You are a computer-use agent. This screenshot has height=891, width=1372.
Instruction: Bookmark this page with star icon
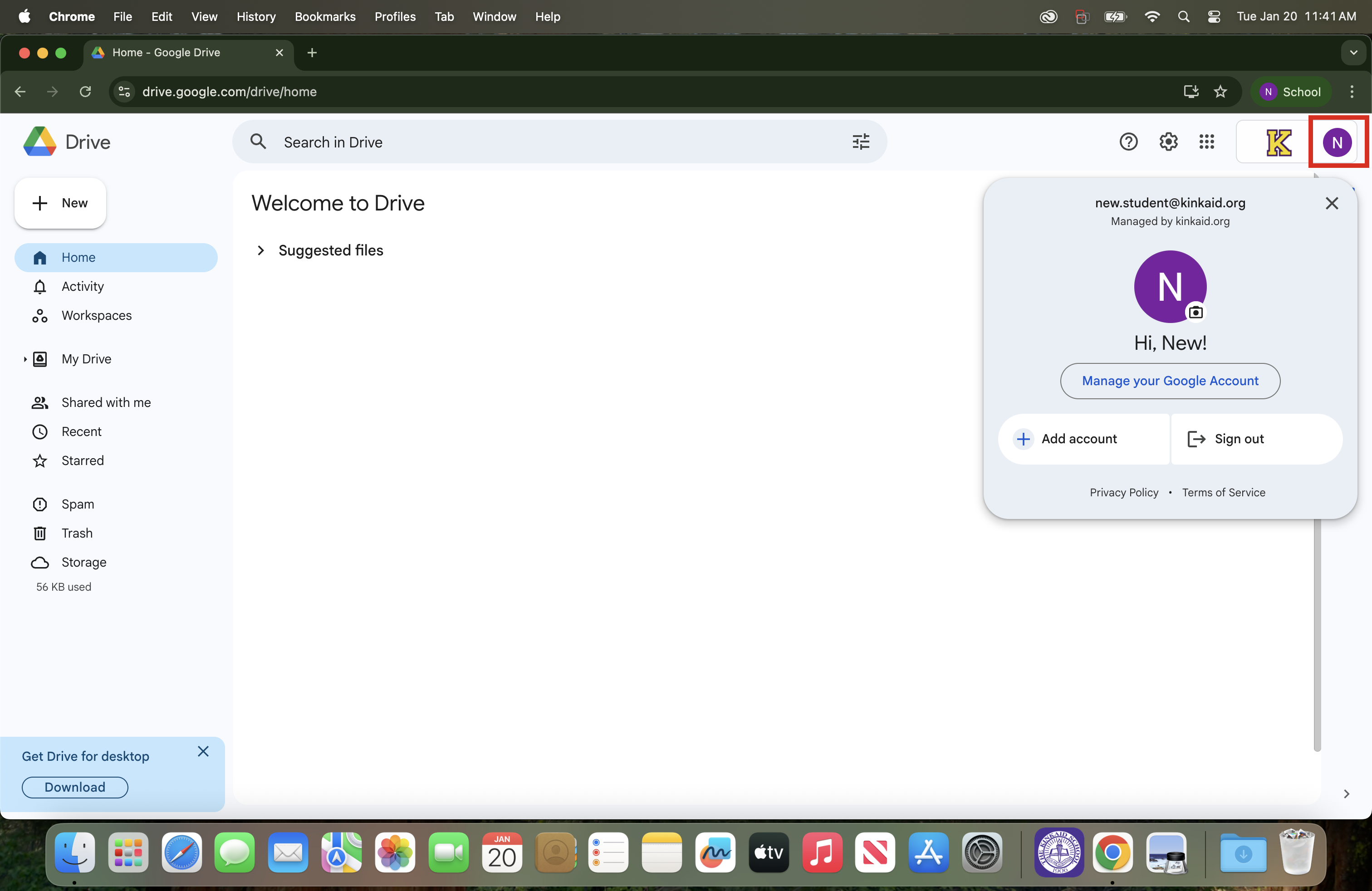click(1220, 92)
